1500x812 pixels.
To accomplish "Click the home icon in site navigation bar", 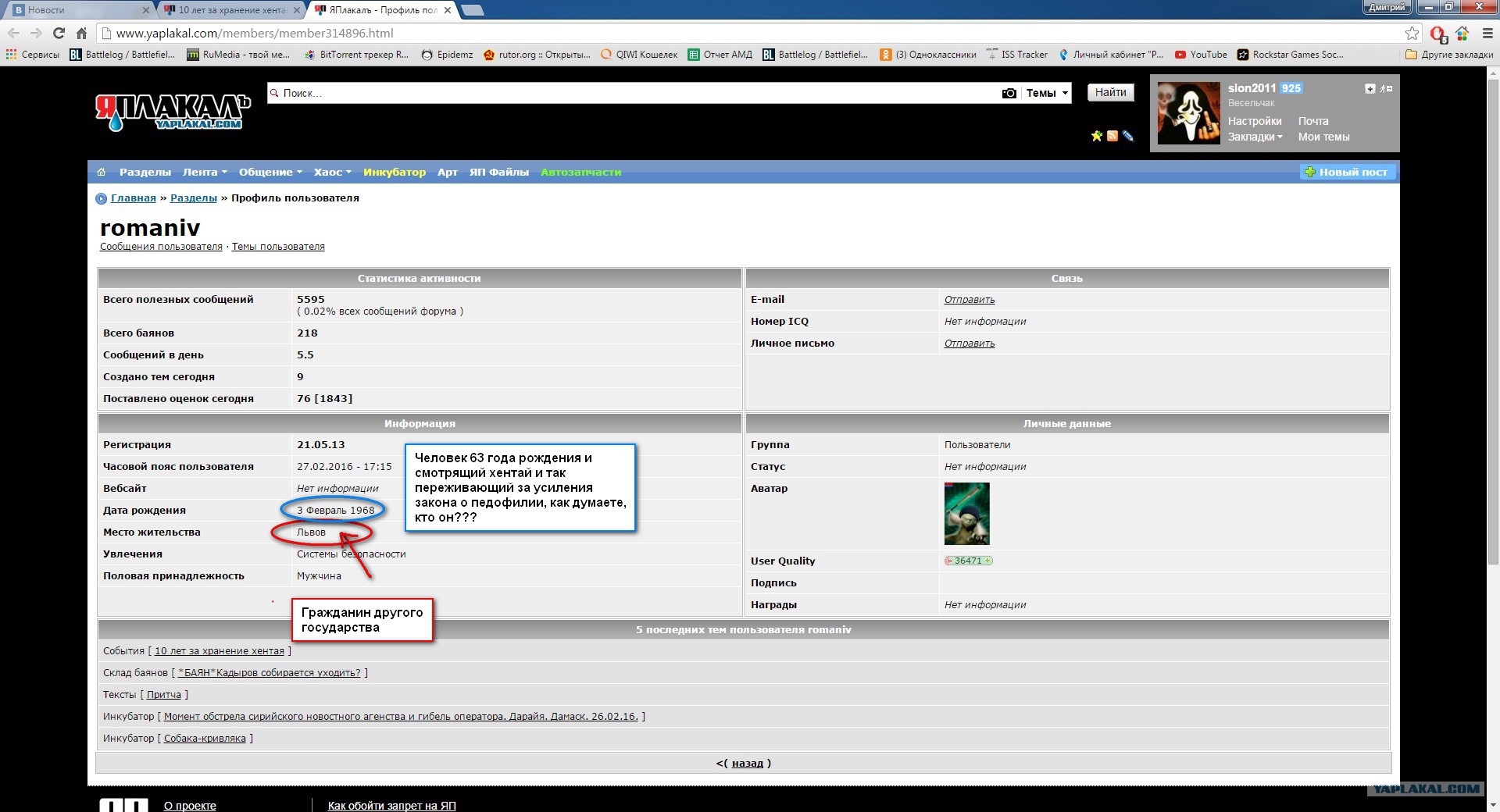I will (x=101, y=172).
